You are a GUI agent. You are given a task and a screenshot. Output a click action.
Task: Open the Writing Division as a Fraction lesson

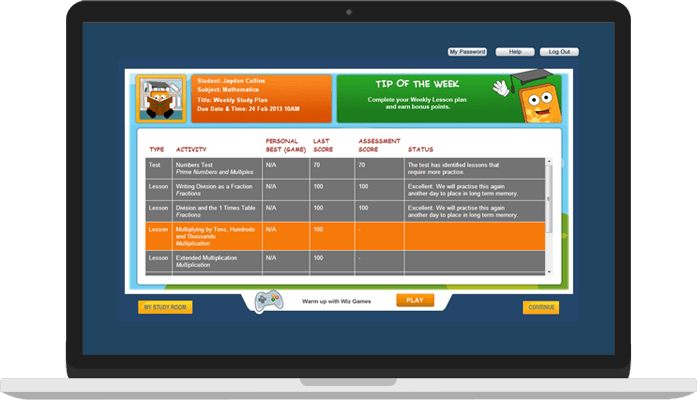[x=215, y=189]
